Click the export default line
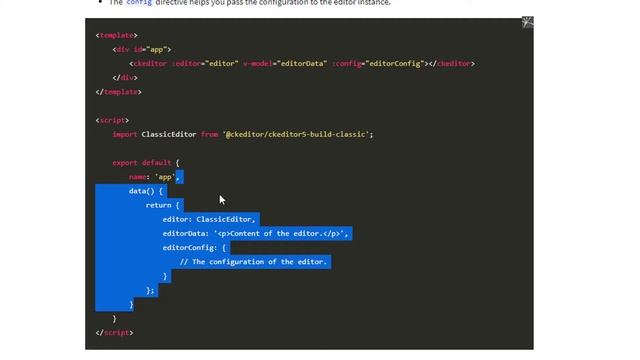This screenshot has height=360, width=640. click(x=146, y=163)
